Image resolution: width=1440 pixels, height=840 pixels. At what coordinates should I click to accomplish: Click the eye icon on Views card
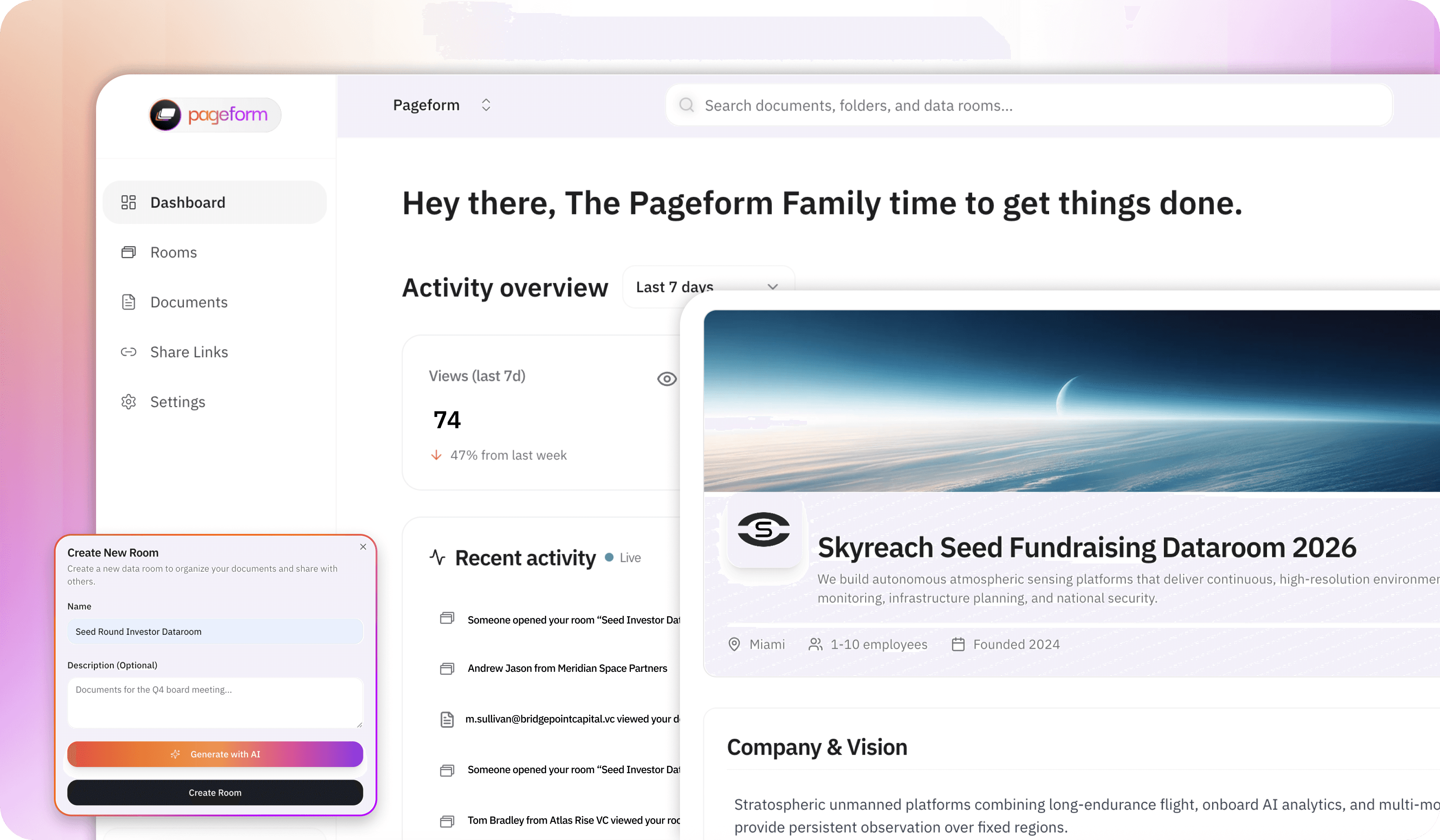coord(666,379)
